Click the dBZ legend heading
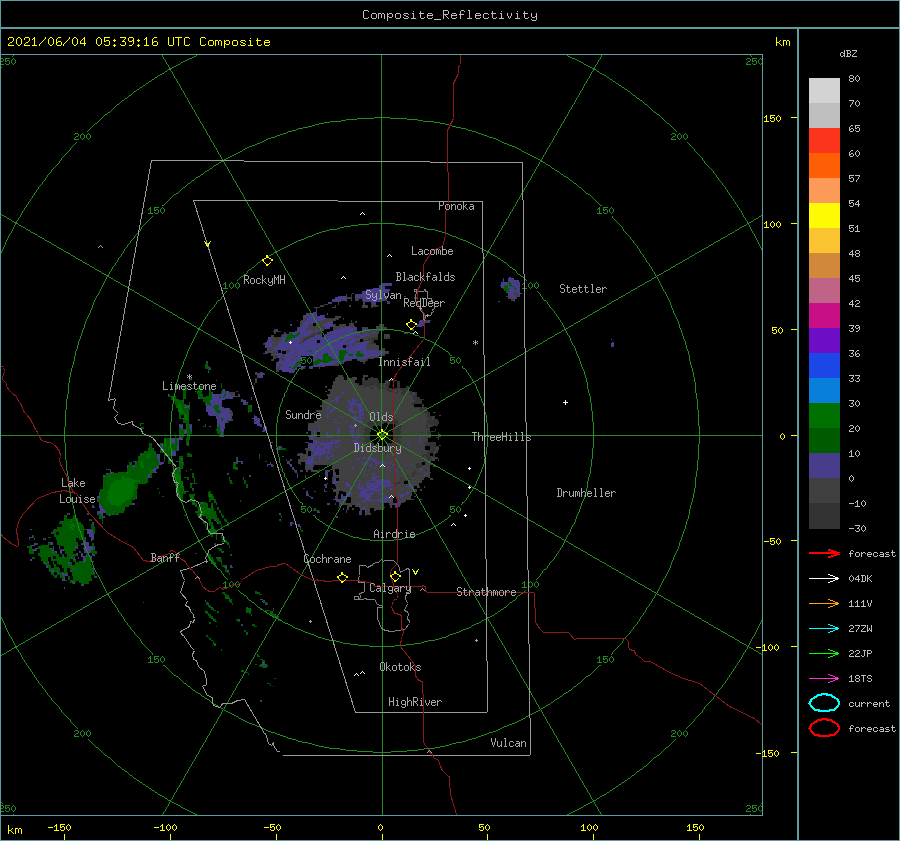Image resolution: width=900 pixels, height=841 pixels. (848, 53)
